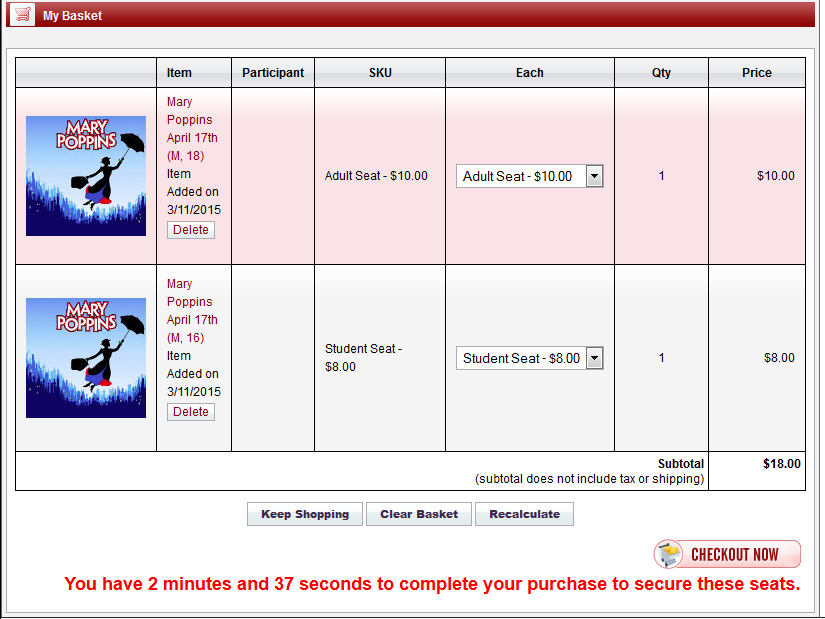Click the Price column header
This screenshot has height=619, width=825.
pos(757,73)
